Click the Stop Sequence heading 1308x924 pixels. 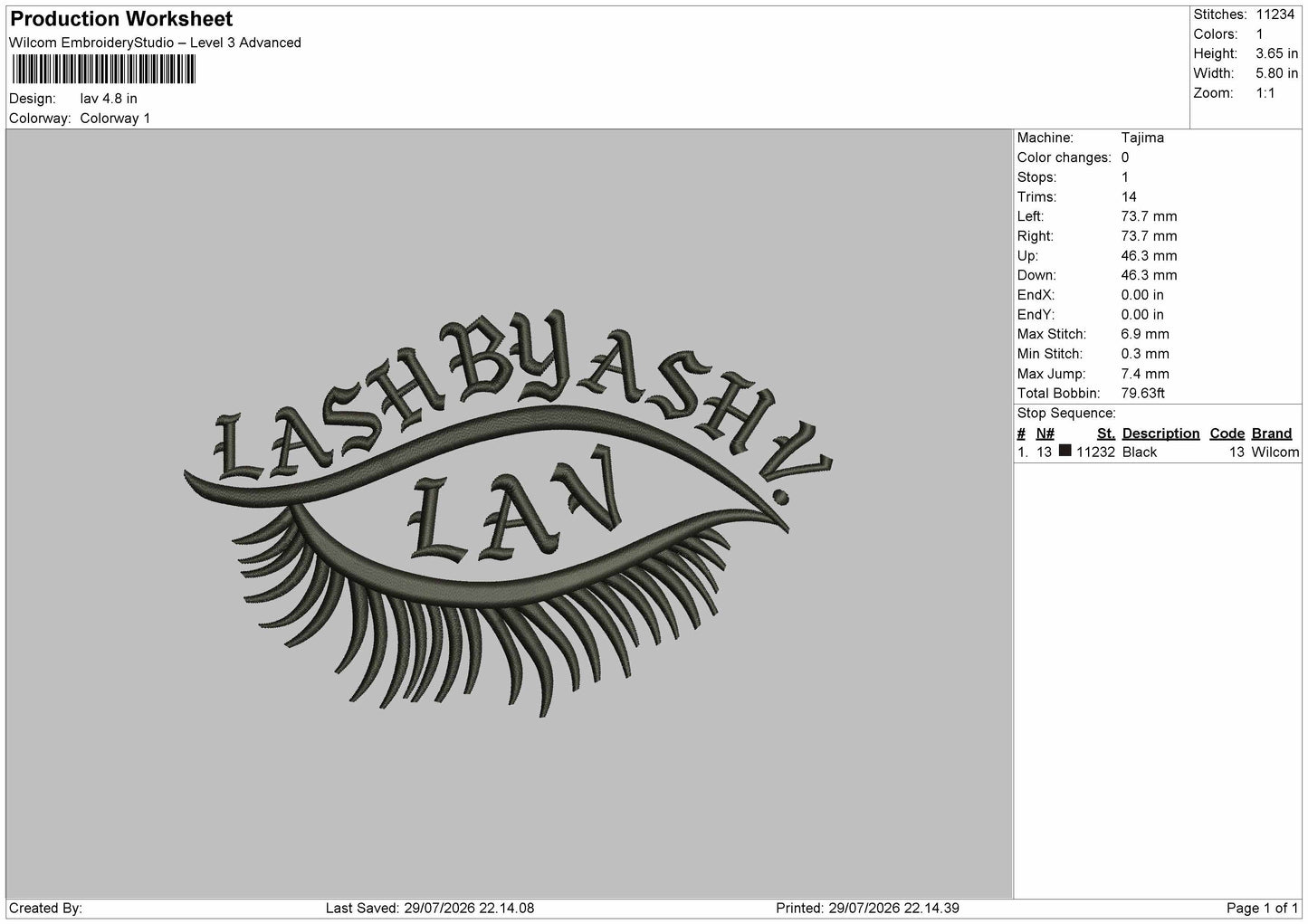tap(1066, 414)
